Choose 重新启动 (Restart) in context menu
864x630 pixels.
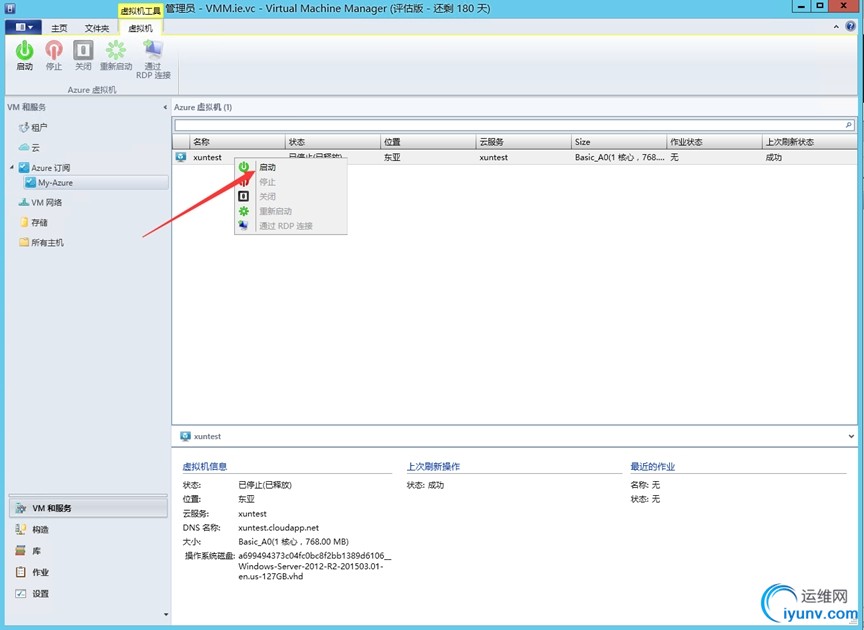tap(291, 211)
